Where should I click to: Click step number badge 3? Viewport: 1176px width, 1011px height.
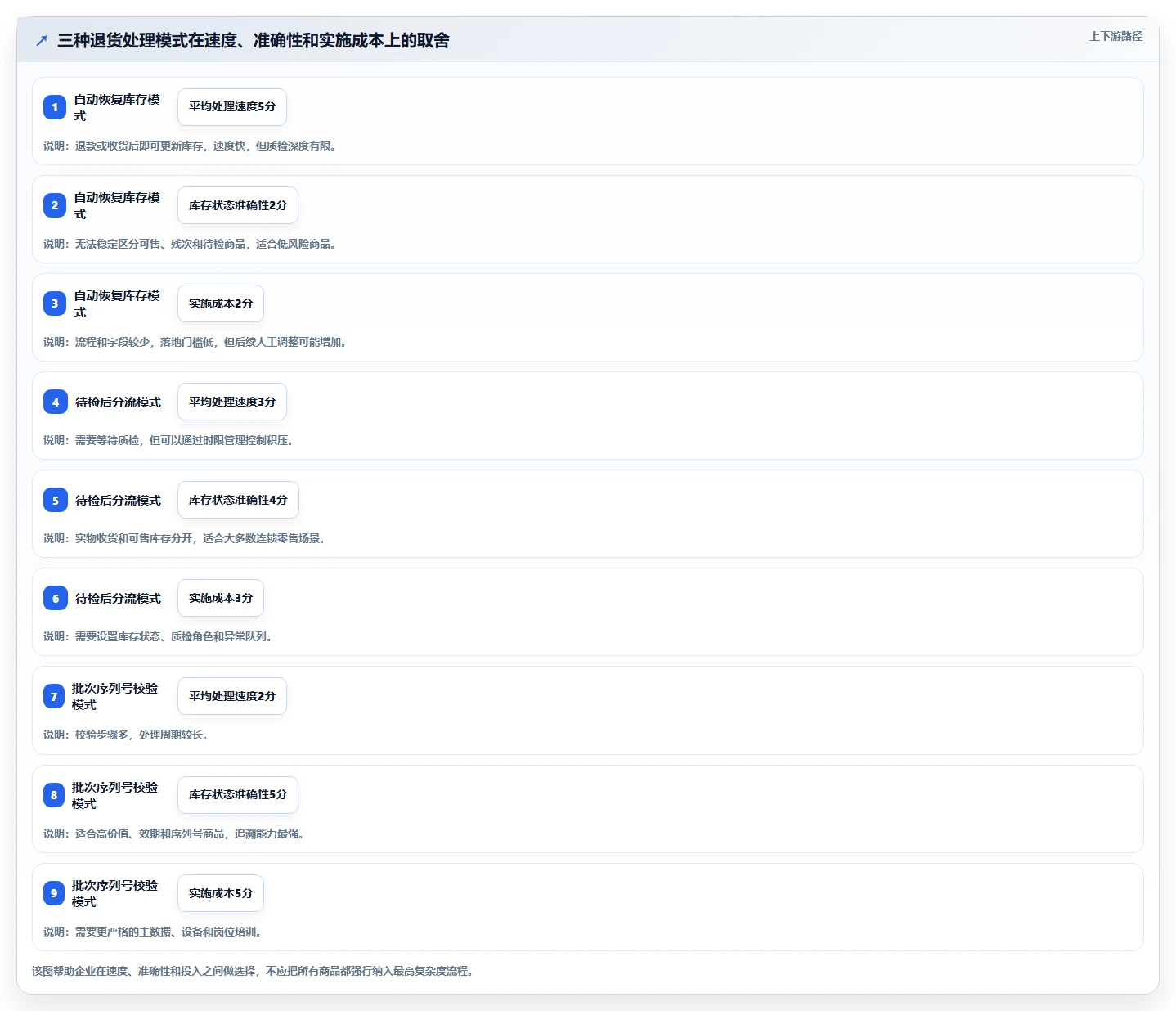click(x=55, y=303)
